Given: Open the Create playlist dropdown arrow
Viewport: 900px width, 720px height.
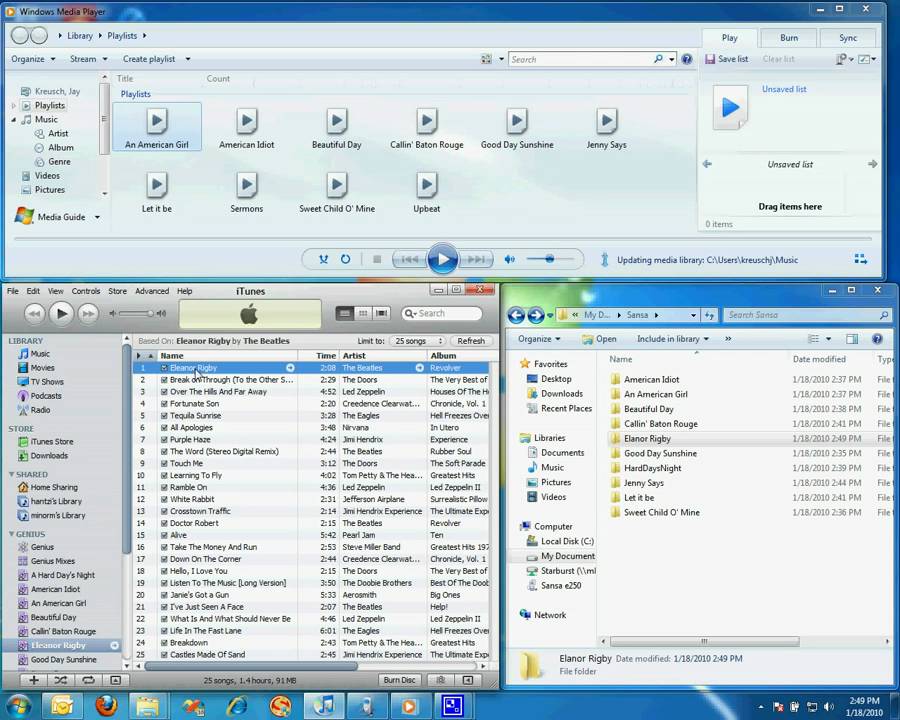Looking at the screenshot, I should point(188,59).
